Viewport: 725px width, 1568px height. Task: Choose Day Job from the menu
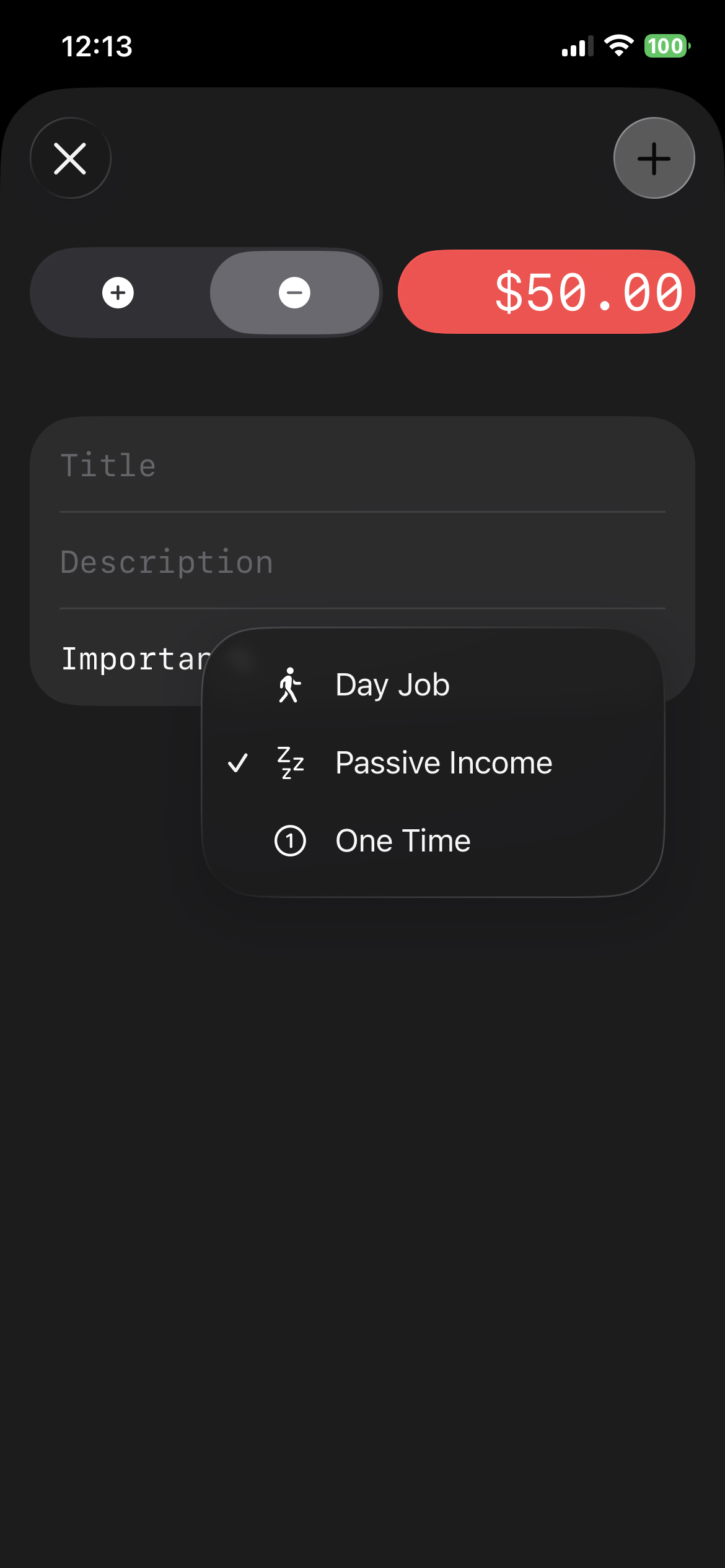pos(392,685)
